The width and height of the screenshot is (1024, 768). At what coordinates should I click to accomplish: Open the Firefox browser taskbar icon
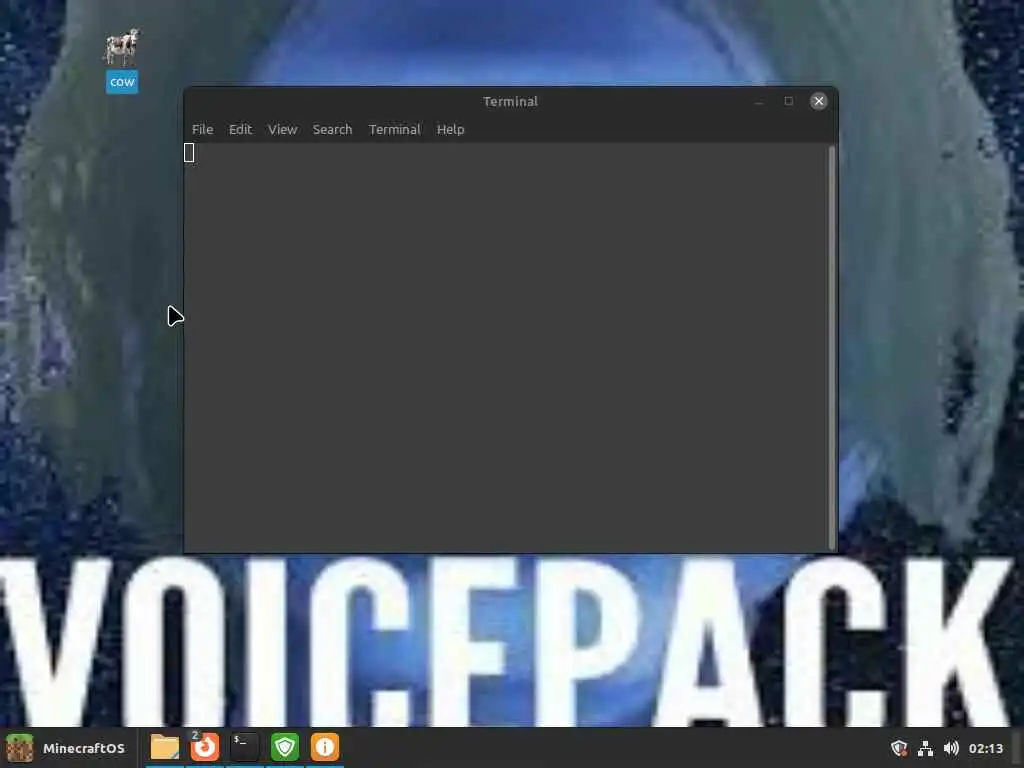click(x=204, y=747)
